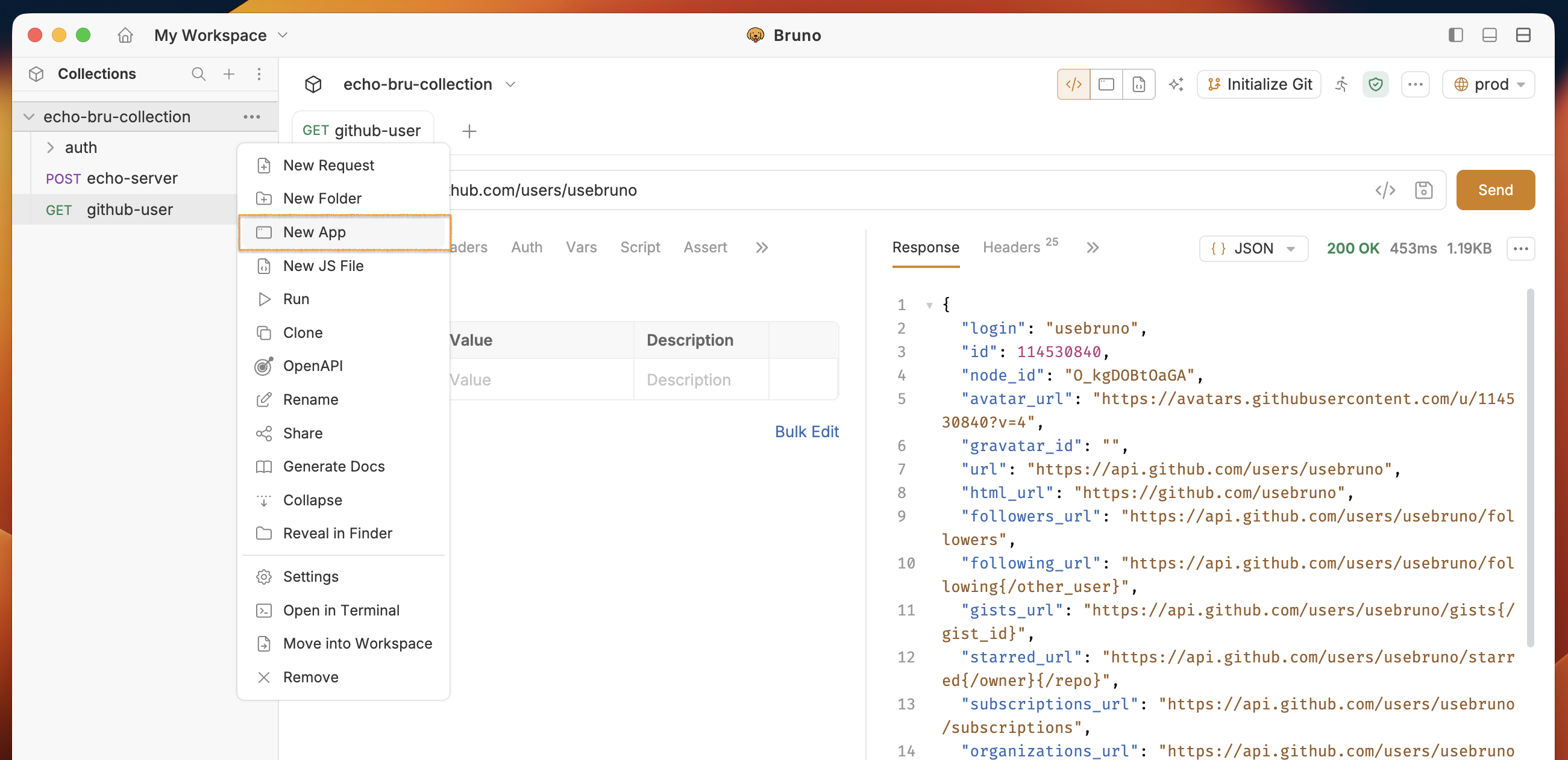
Task: Fold the JSON root object on line 1
Action: click(x=929, y=305)
